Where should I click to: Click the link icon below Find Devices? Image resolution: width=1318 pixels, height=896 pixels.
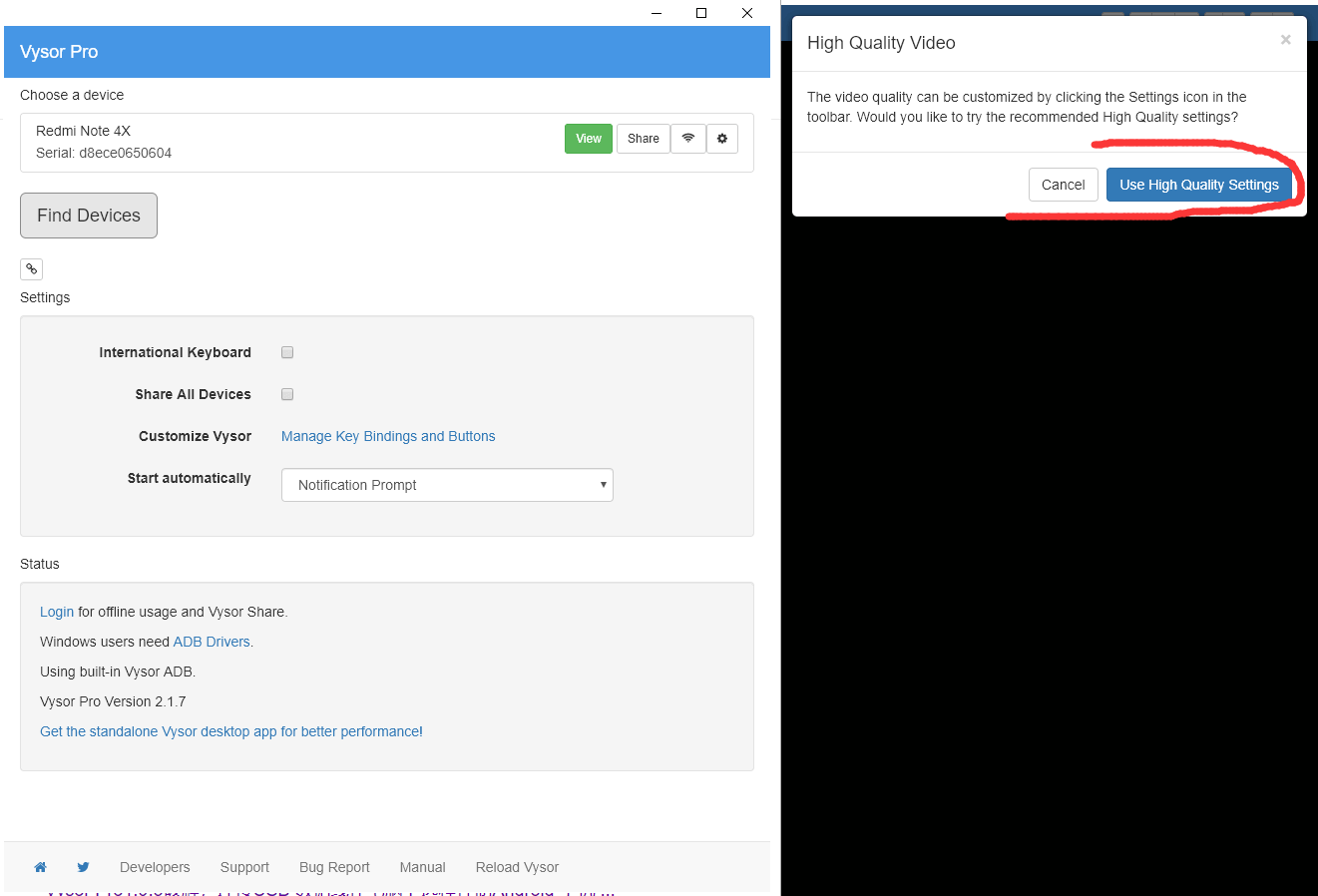click(32, 268)
